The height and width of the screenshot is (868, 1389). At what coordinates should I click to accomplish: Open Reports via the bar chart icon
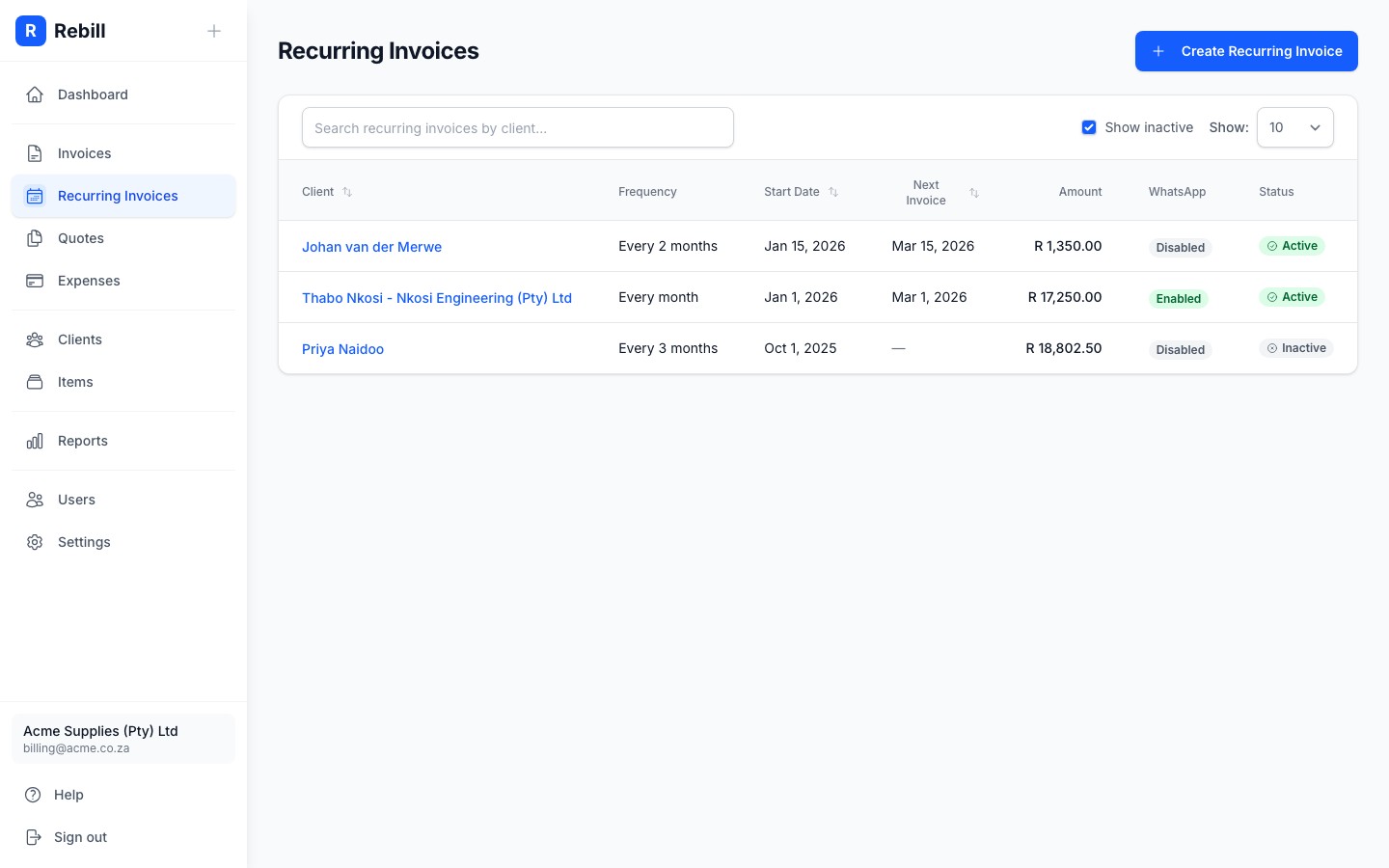pyautogui.click(x=35, y=441)
